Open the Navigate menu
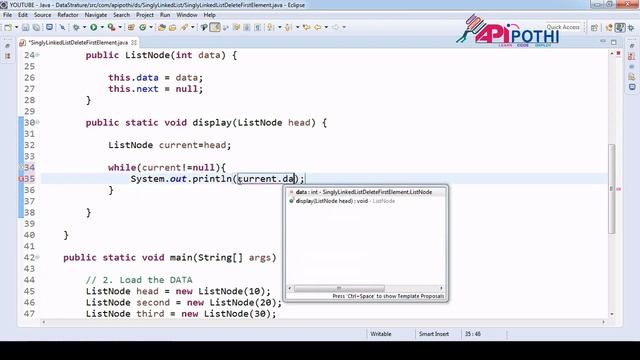This screenshot has width=640, height=360. (x=96, y=15)
